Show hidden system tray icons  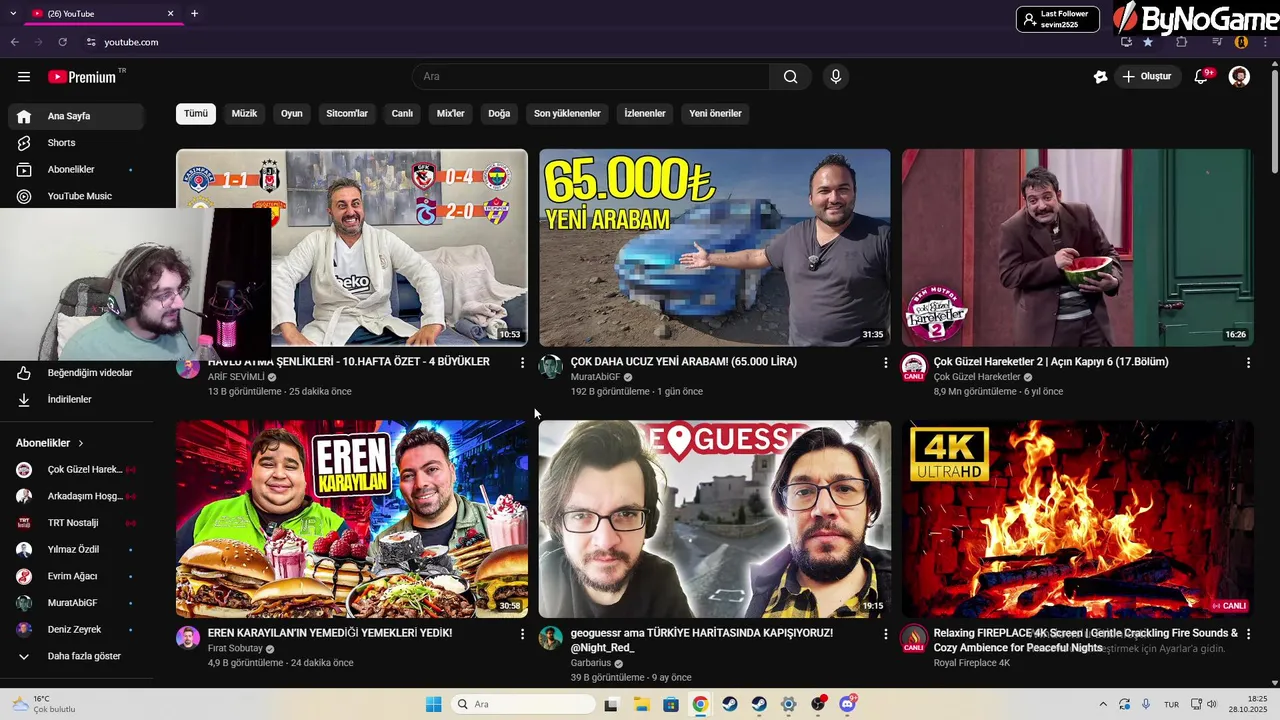tap(1103, 704)
